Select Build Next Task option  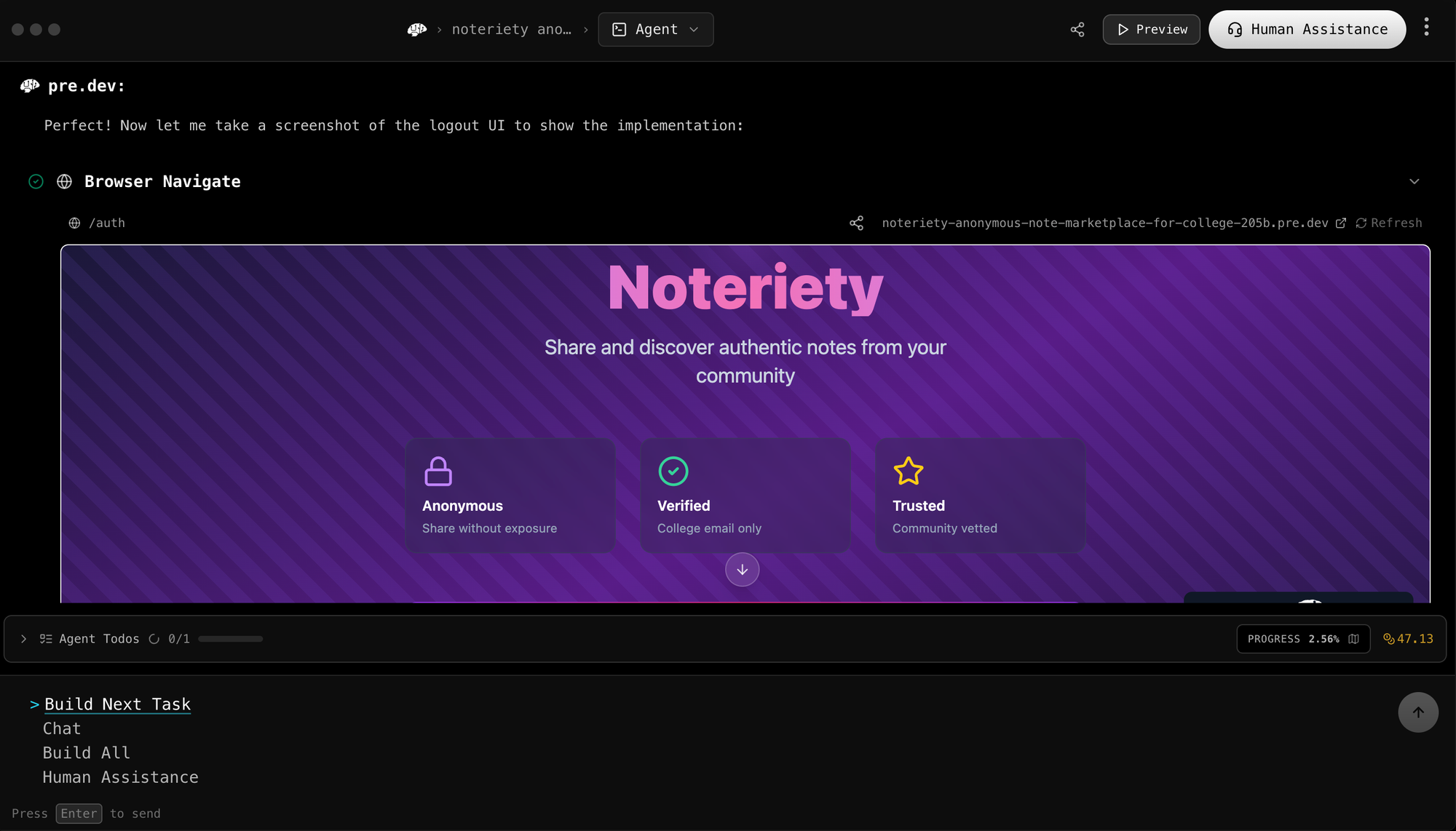pyautogui.click(x=117, y=704)
